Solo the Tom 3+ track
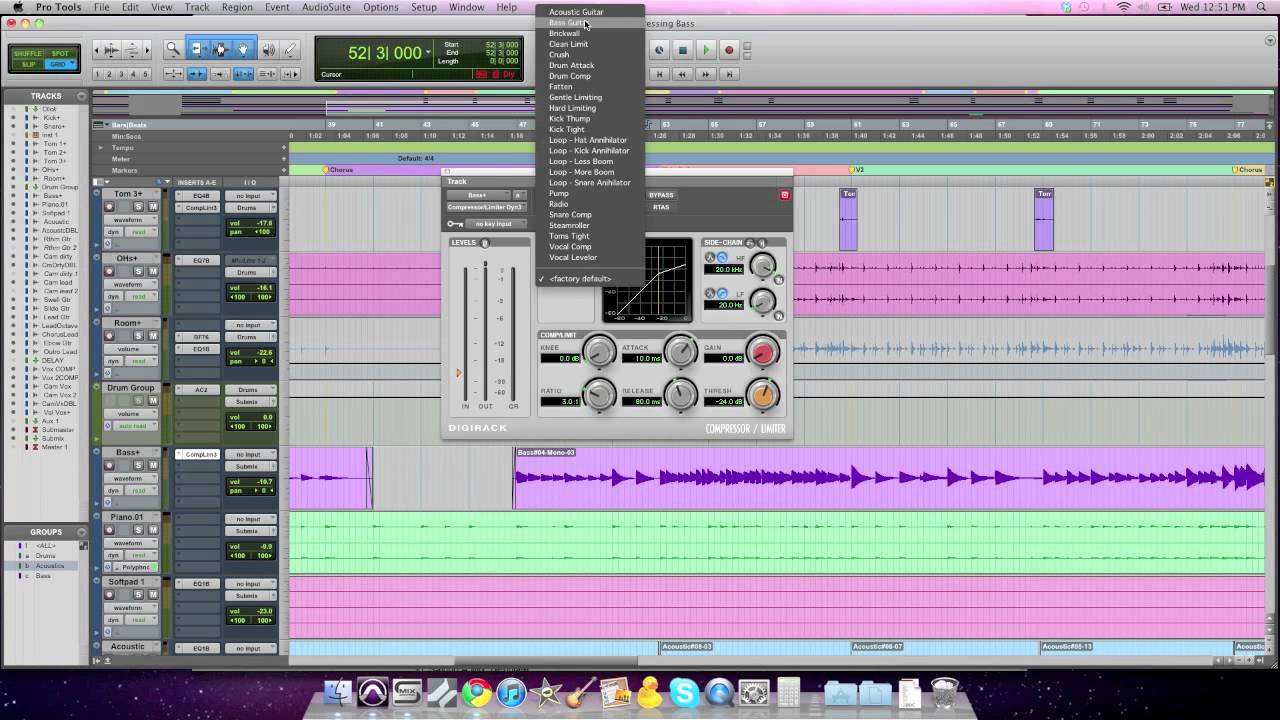The image size is (1280, 720). (138, 206)
